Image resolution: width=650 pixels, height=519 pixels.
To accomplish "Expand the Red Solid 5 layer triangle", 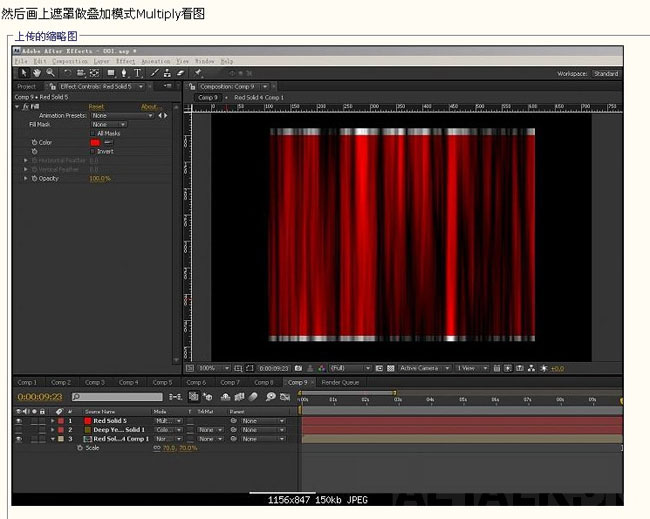I will point(53,421).
